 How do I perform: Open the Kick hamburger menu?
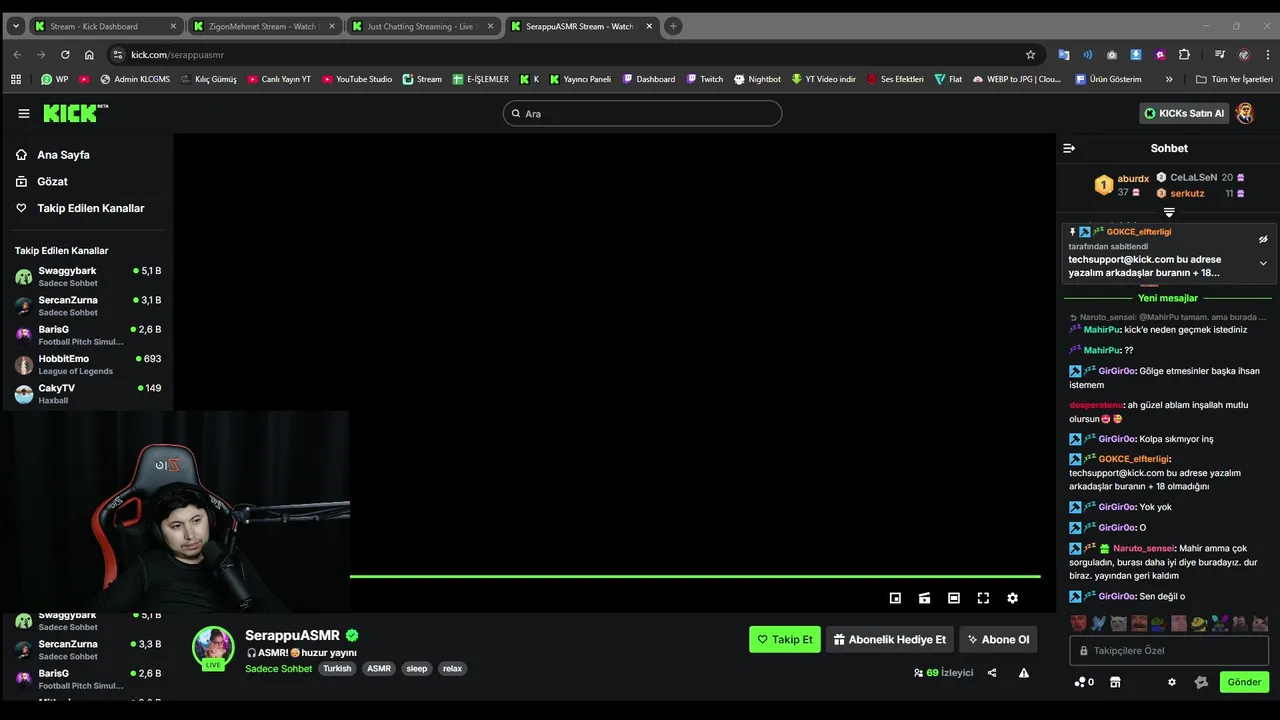[x=24, y=114]
